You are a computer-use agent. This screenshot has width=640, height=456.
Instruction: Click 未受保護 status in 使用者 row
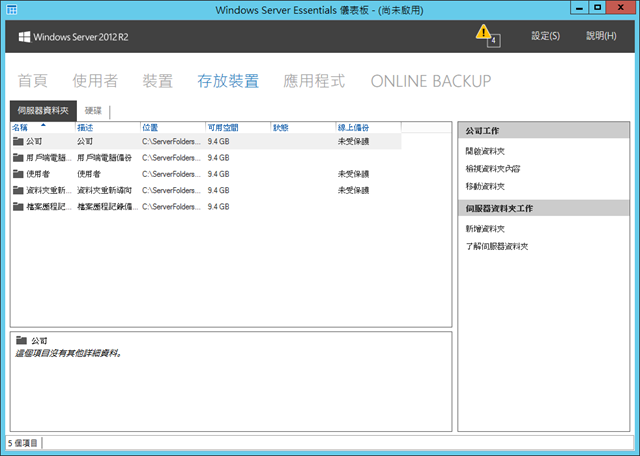(353, 174)
